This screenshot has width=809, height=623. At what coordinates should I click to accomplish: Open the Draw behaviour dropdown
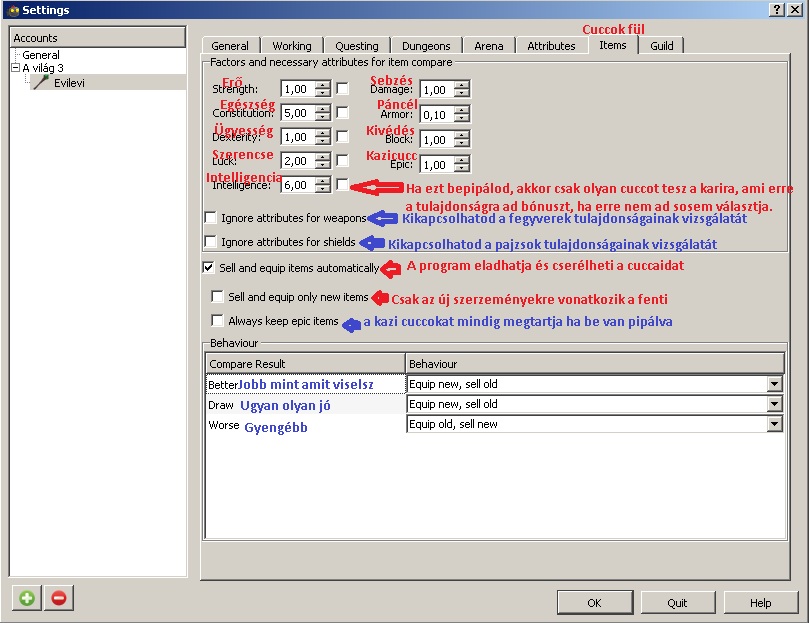pos(773,404)
